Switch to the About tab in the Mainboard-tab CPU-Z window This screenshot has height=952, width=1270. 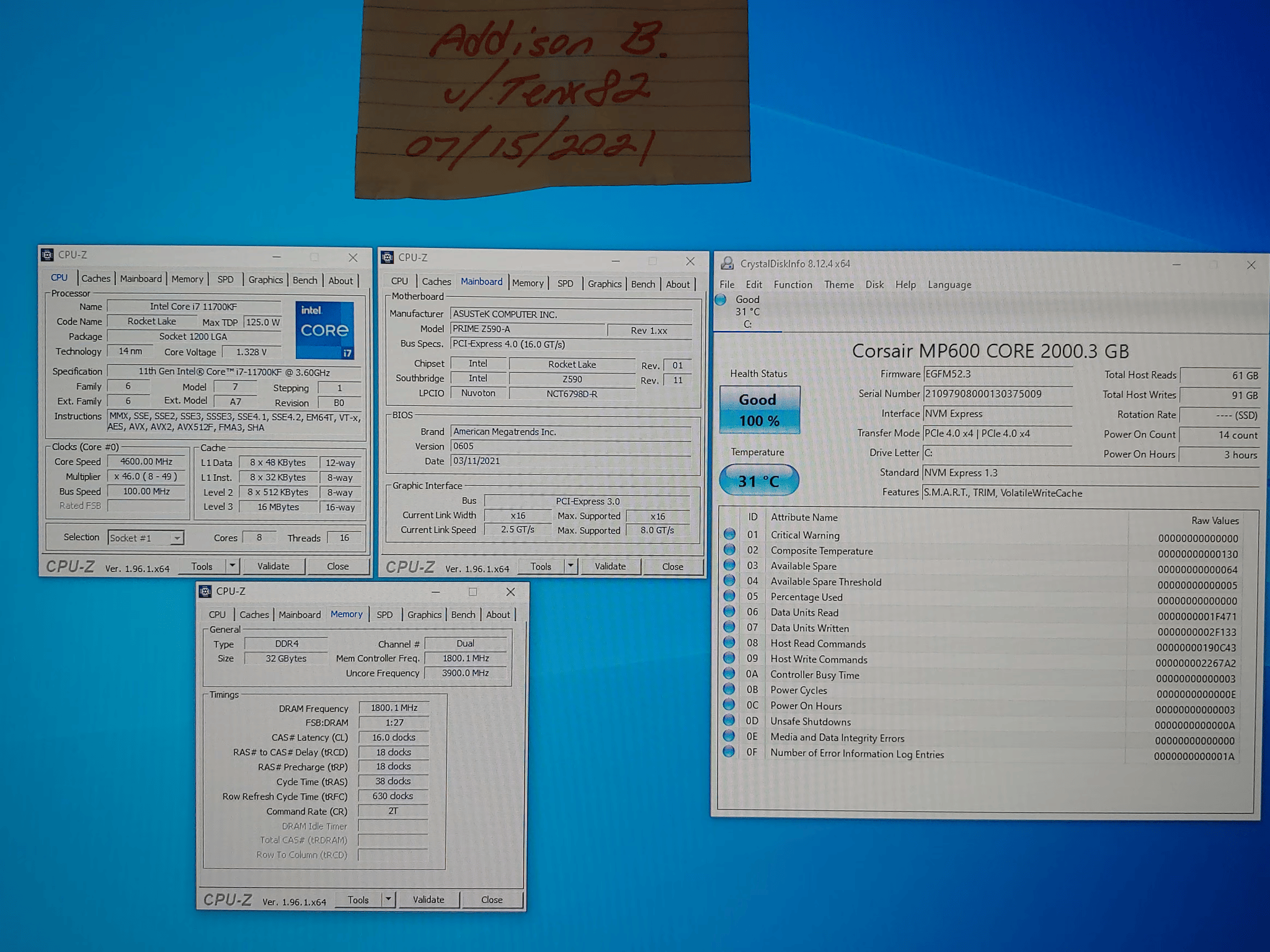[x=678, y=284]
